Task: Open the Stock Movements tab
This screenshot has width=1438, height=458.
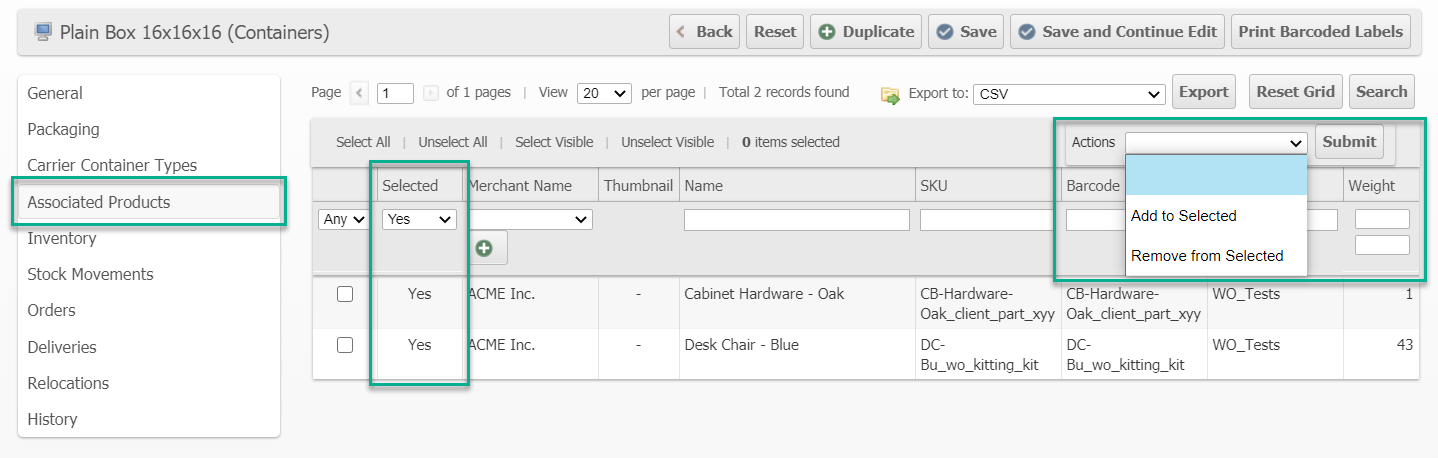Action: pos(90,274)
